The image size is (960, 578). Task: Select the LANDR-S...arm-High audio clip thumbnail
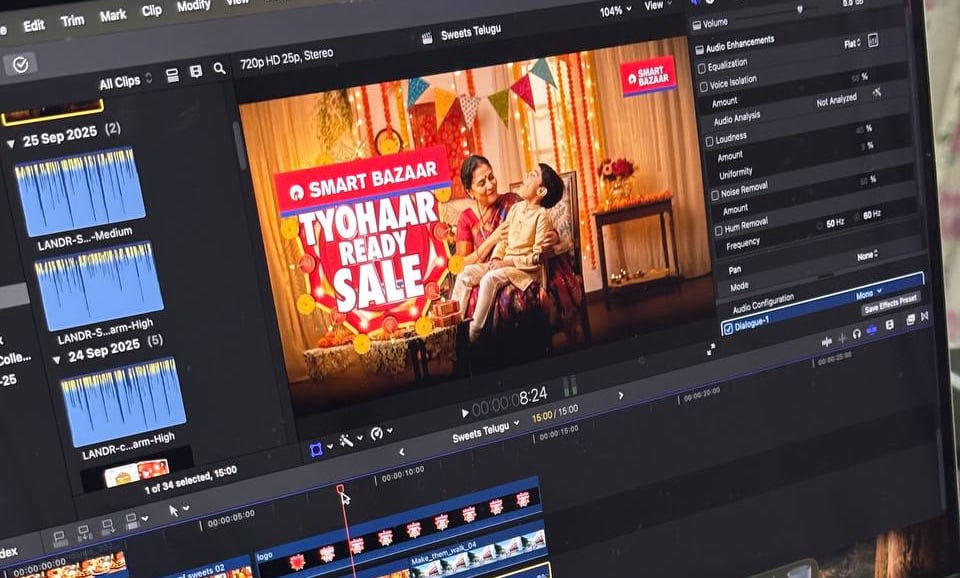click(100, 285)
